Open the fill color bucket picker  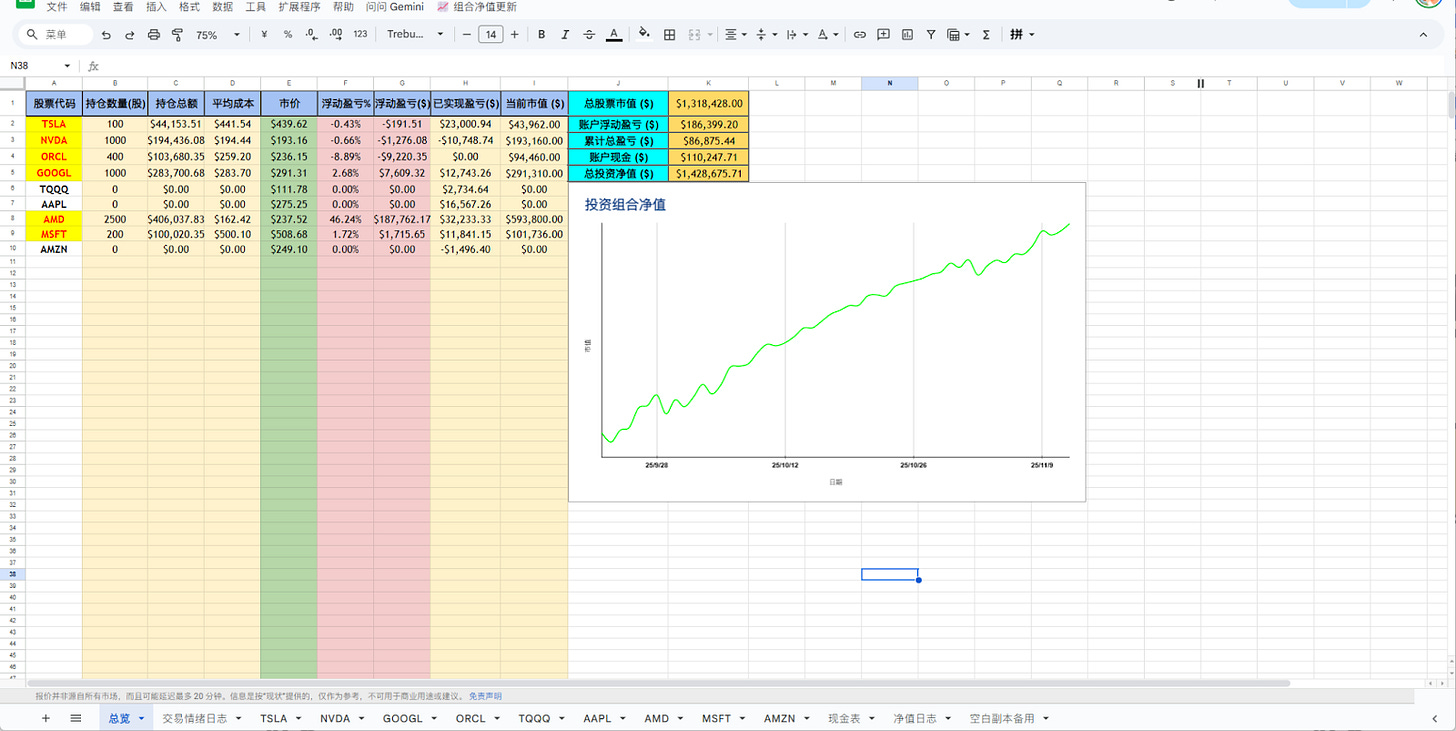tap(644, 35)
